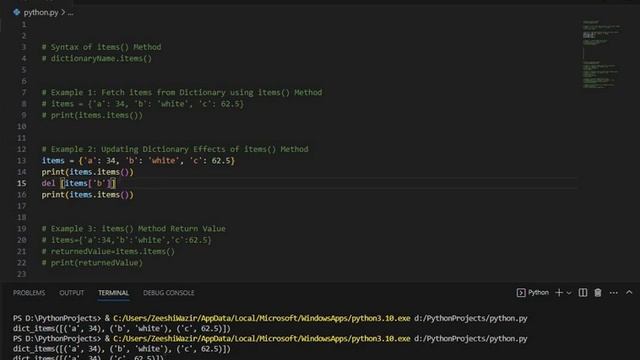Click the Example 3 comment heading
This screenshot has height=360, width=640.
pyautogui.click(x=133, y=229)
